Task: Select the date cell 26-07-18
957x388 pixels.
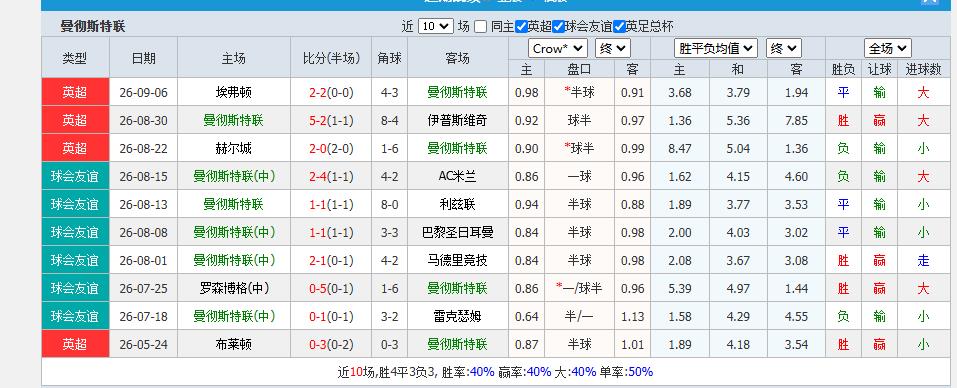Action: tap(143, 317)
